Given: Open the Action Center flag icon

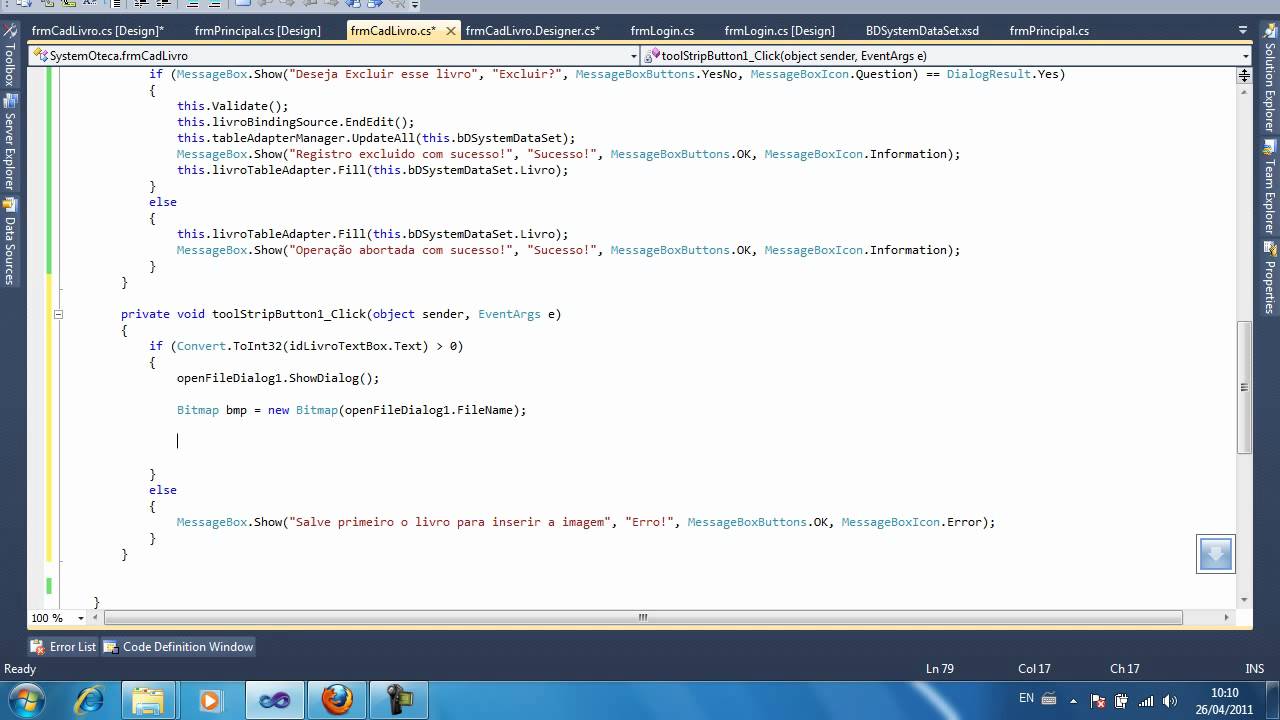Looking at the screenshot, I should [1099, 700].
